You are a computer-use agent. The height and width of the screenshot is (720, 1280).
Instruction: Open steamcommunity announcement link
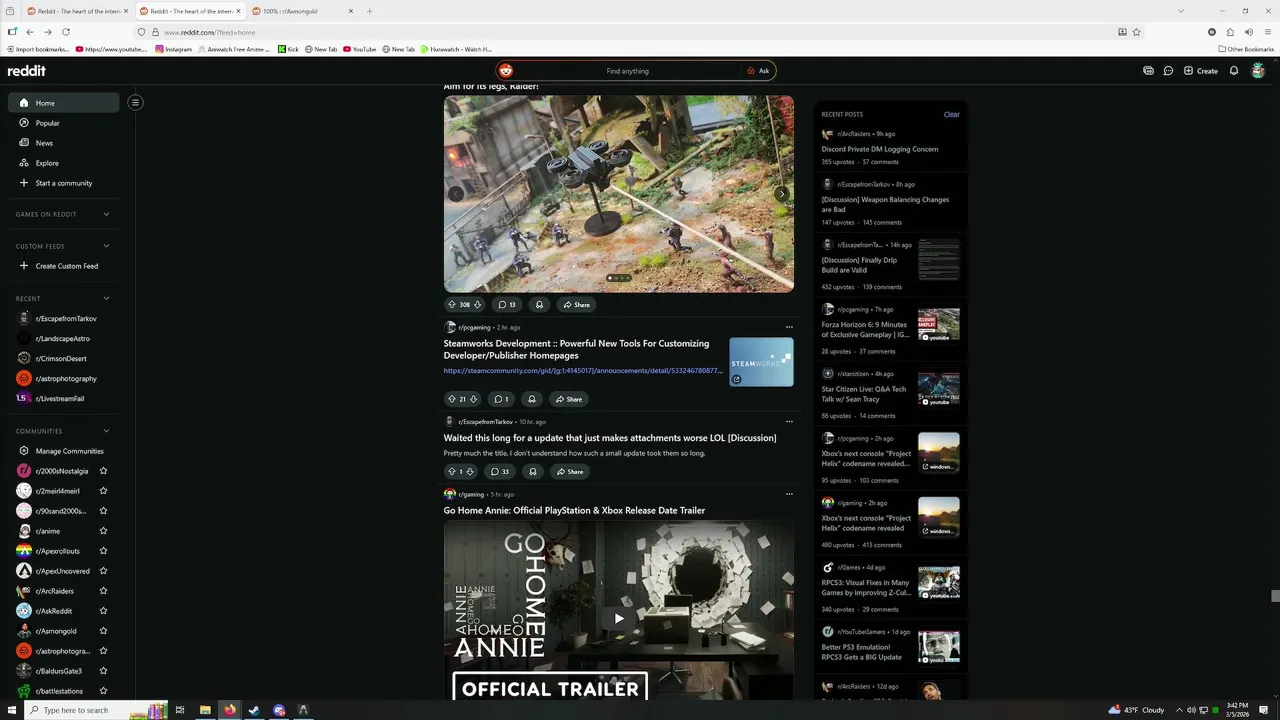[583, 371]
